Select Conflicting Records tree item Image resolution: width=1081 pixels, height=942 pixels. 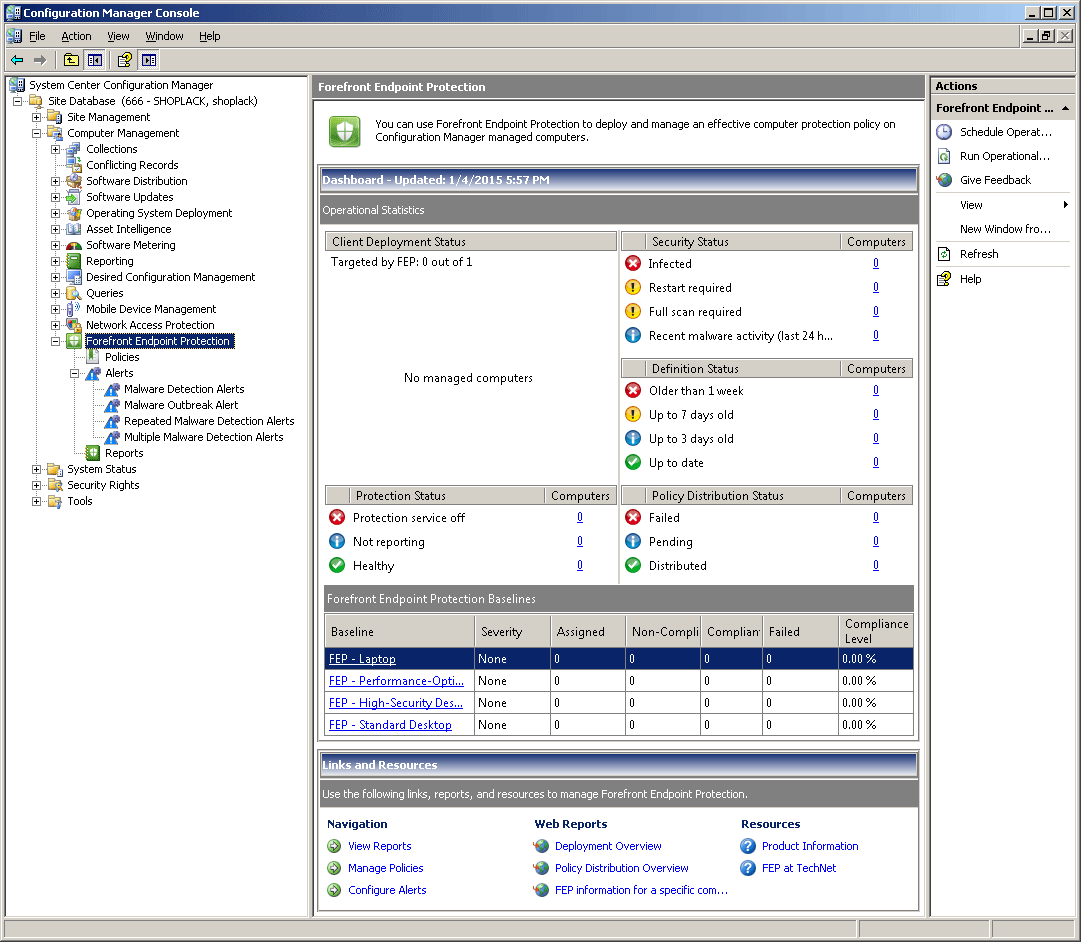(132, 166)
